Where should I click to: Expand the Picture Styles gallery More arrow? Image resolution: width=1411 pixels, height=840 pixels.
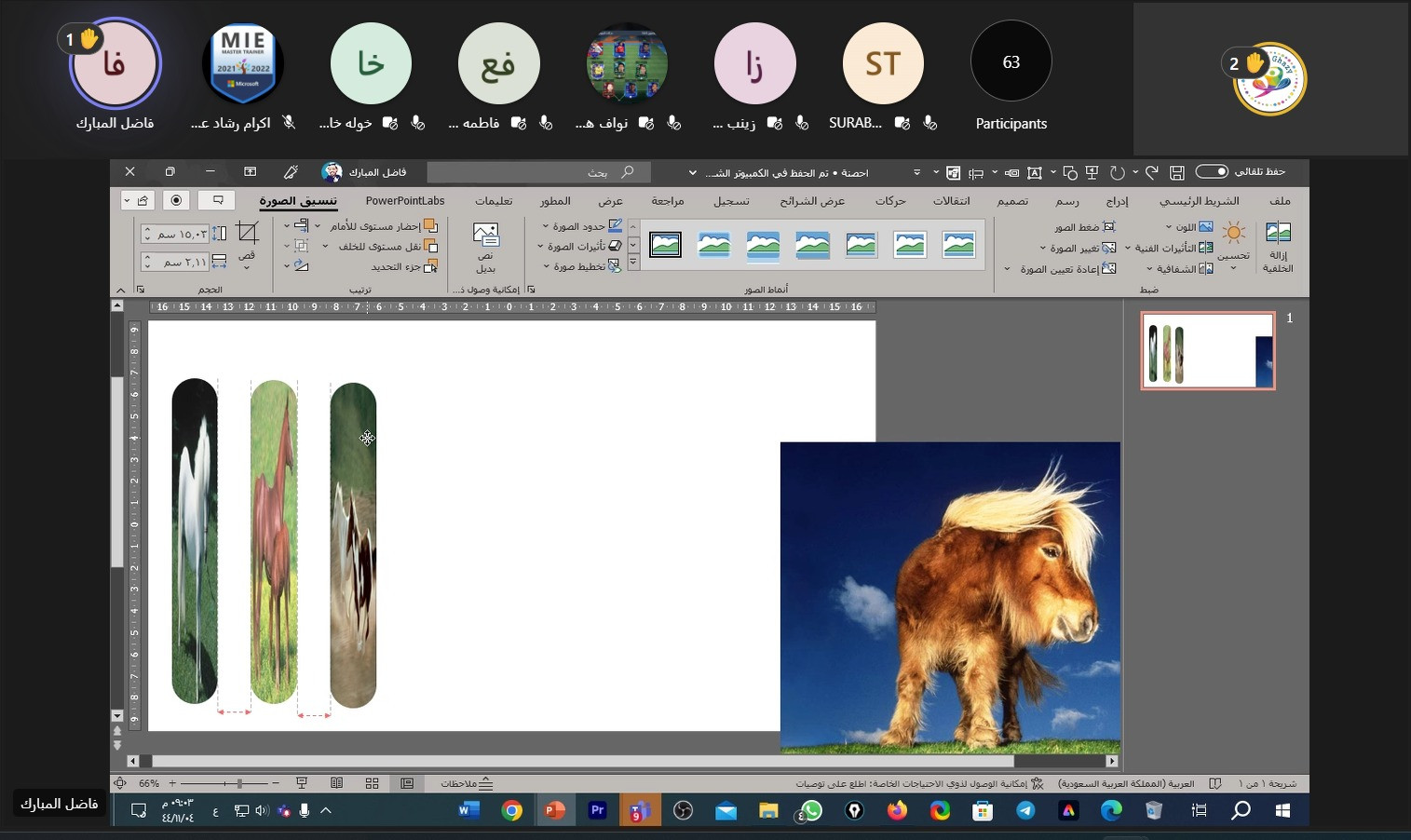tap(633, 264)
